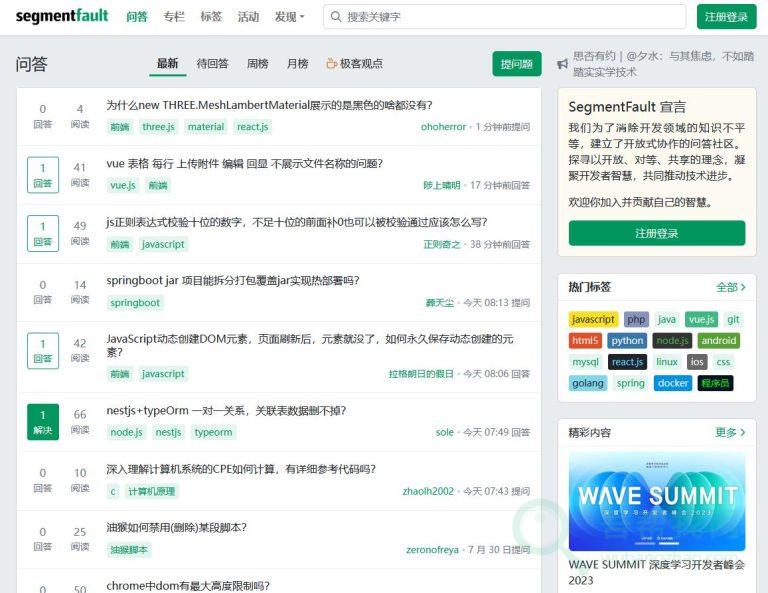768x593 pixels.
Task: Click the top-right 注册登录 button
Action: (x=726, y=17)
